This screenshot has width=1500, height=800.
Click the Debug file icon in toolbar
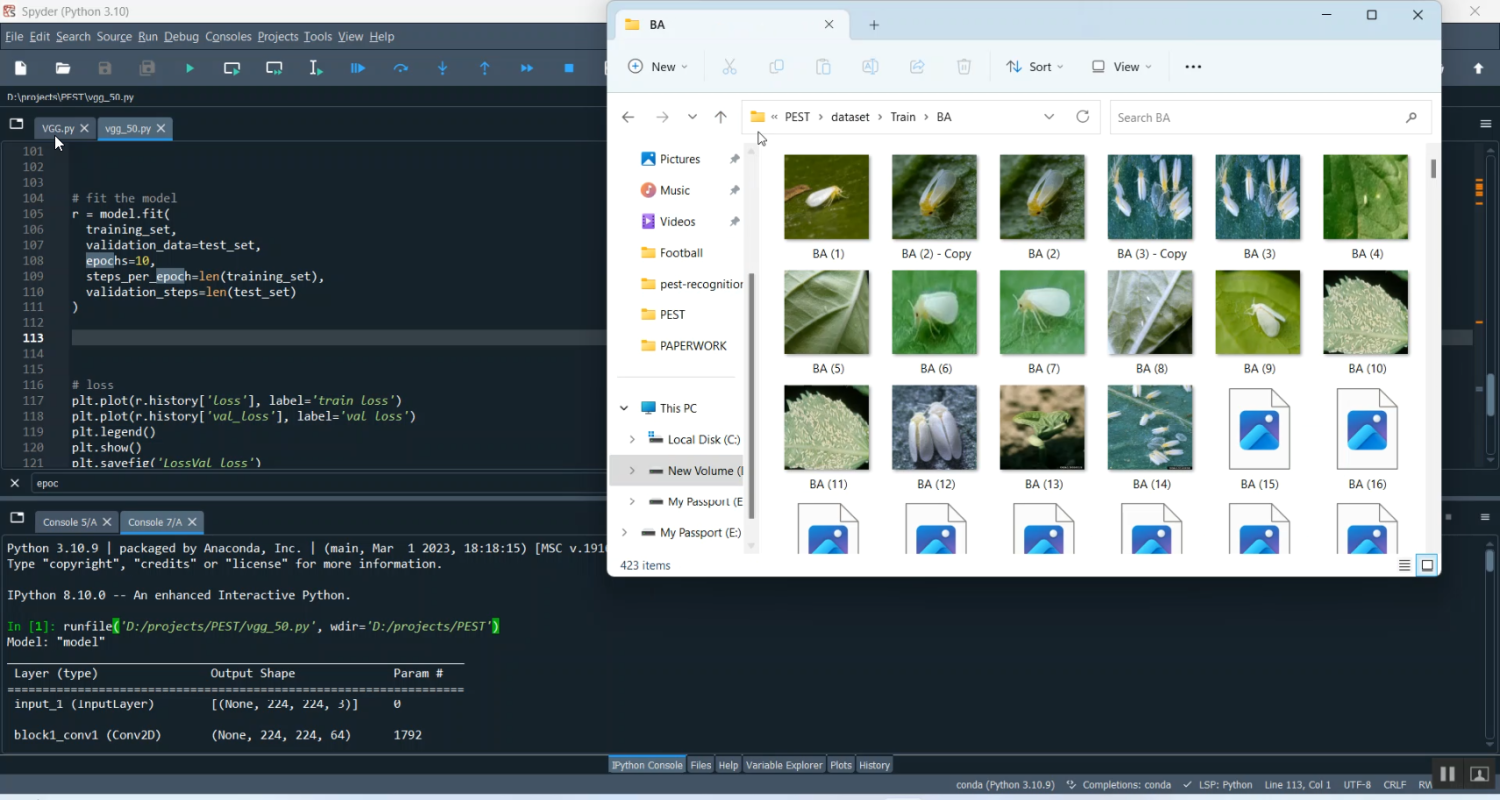click(x=358, y=68)
